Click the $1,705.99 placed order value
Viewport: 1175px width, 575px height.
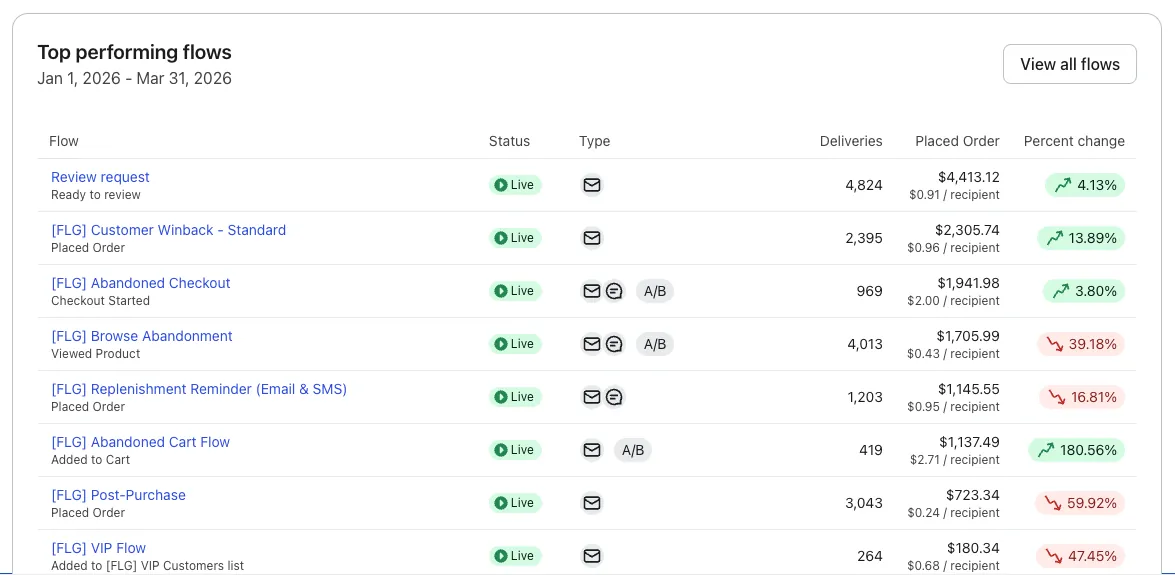tap(967, 337)
